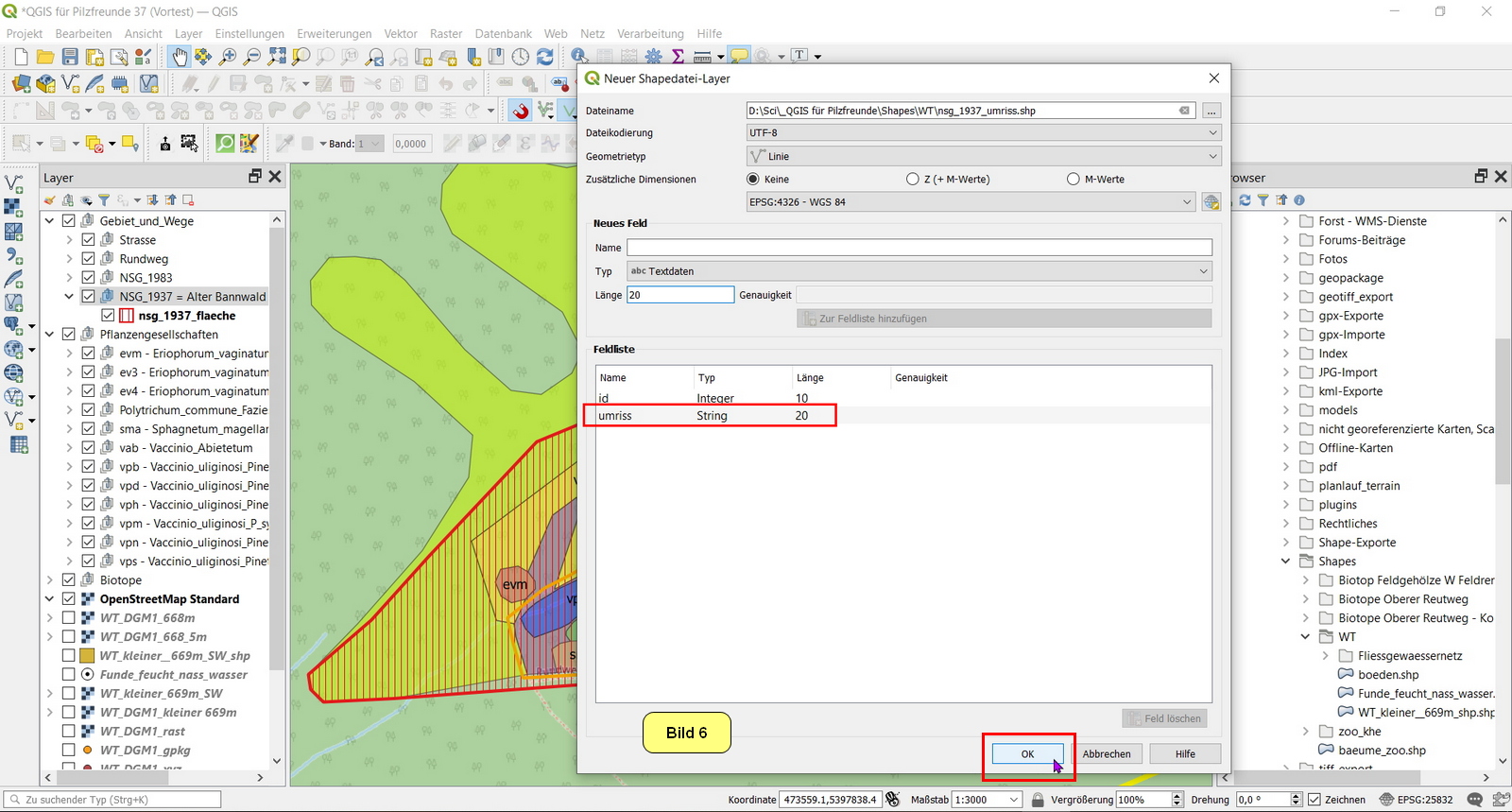Viewport: 1512px width, 812px height.
Task: Enable the WT_DGM1_668m layer checkbox
Action: (x=69, y=618)
